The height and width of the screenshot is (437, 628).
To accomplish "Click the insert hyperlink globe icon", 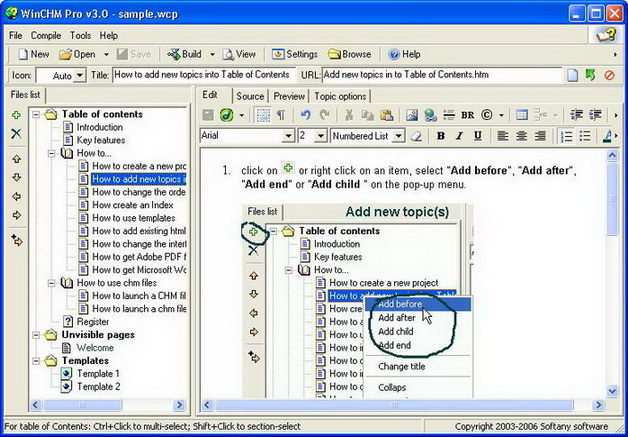I will point(429,115).
